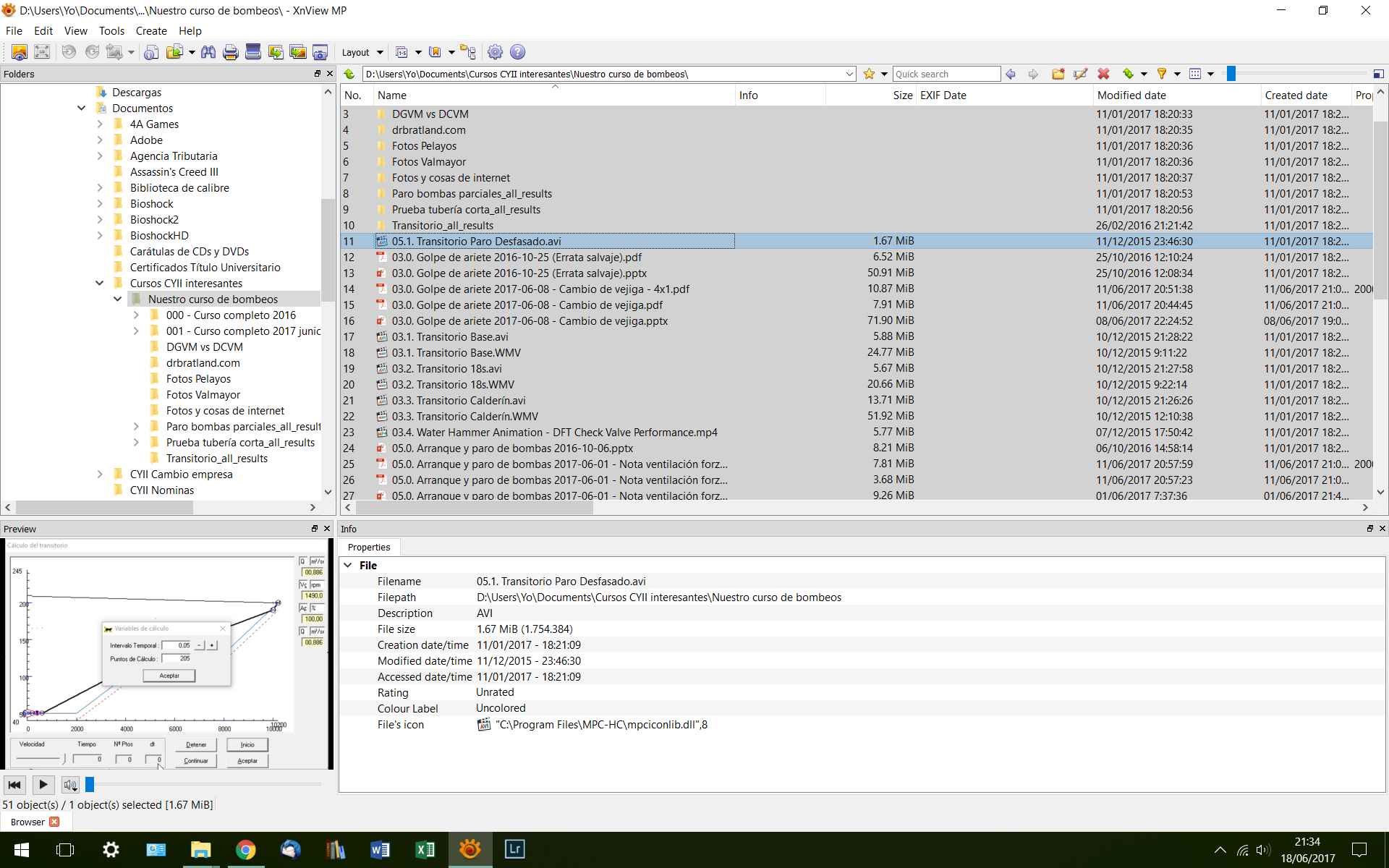This screenshot has height=868, width=1389.
Task: Click the scanner Acquire icon
Action: click(x=253, y=52)
